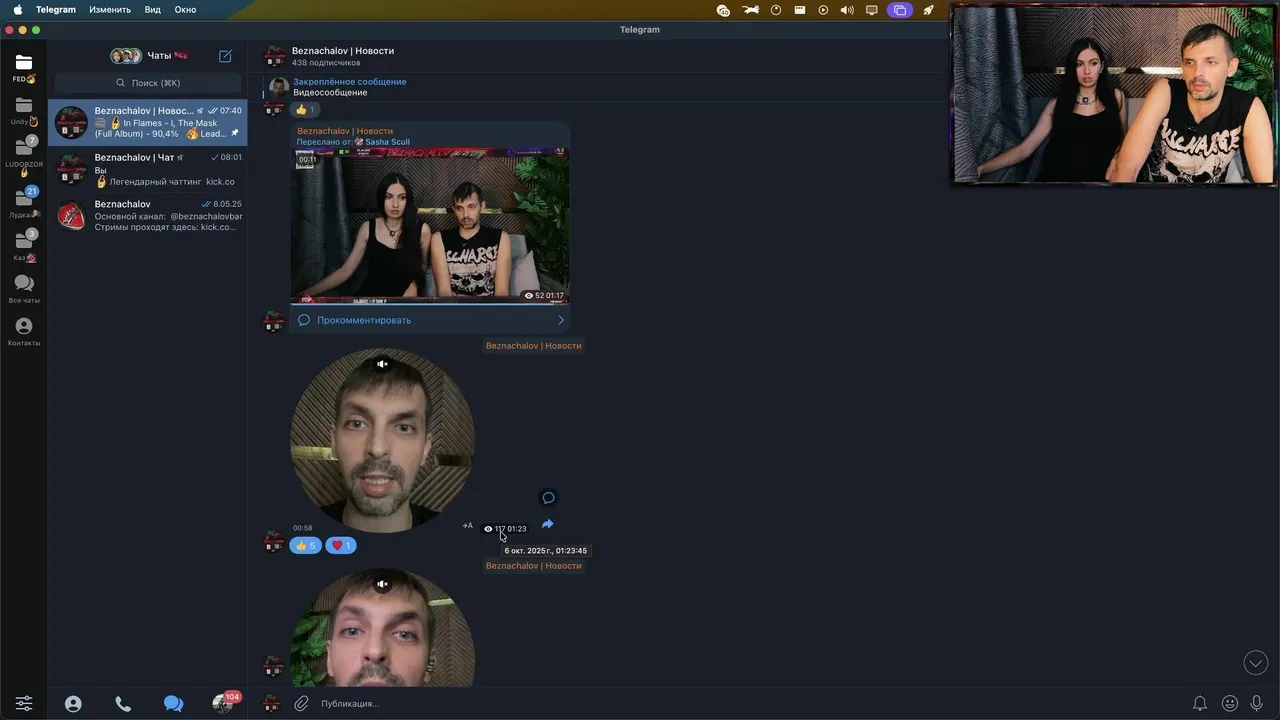The height and width of the screenshot is (720, 1280).
Task: Open Sasha Scull forwarded-from link
Action: [x=387, y=142]
